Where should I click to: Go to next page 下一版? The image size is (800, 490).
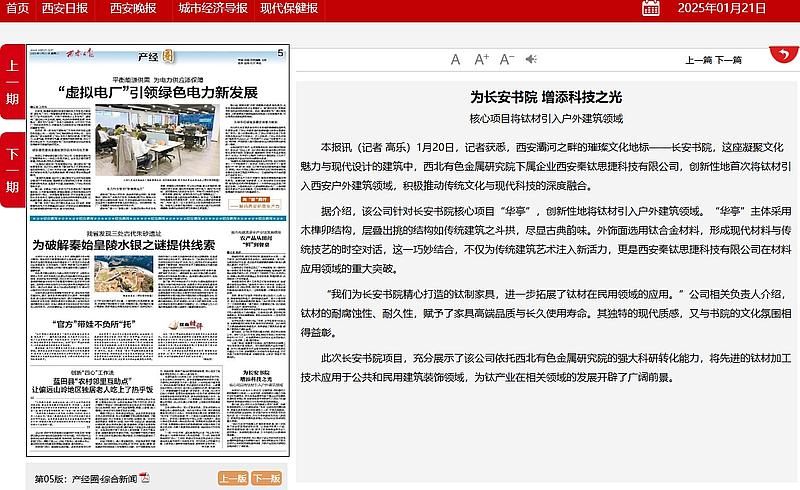coord(267,478)
